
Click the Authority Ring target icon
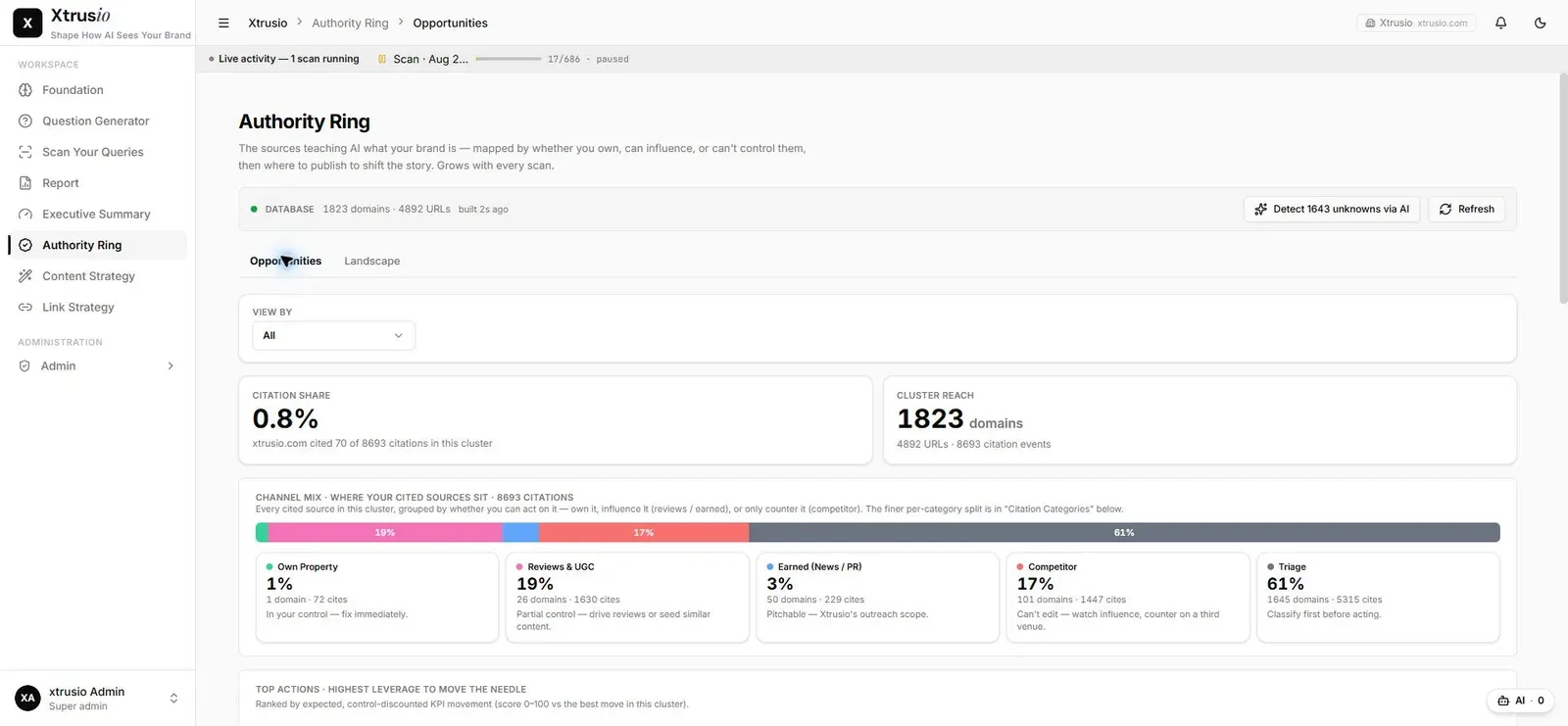pyautogui.click(x=25, y=245)
